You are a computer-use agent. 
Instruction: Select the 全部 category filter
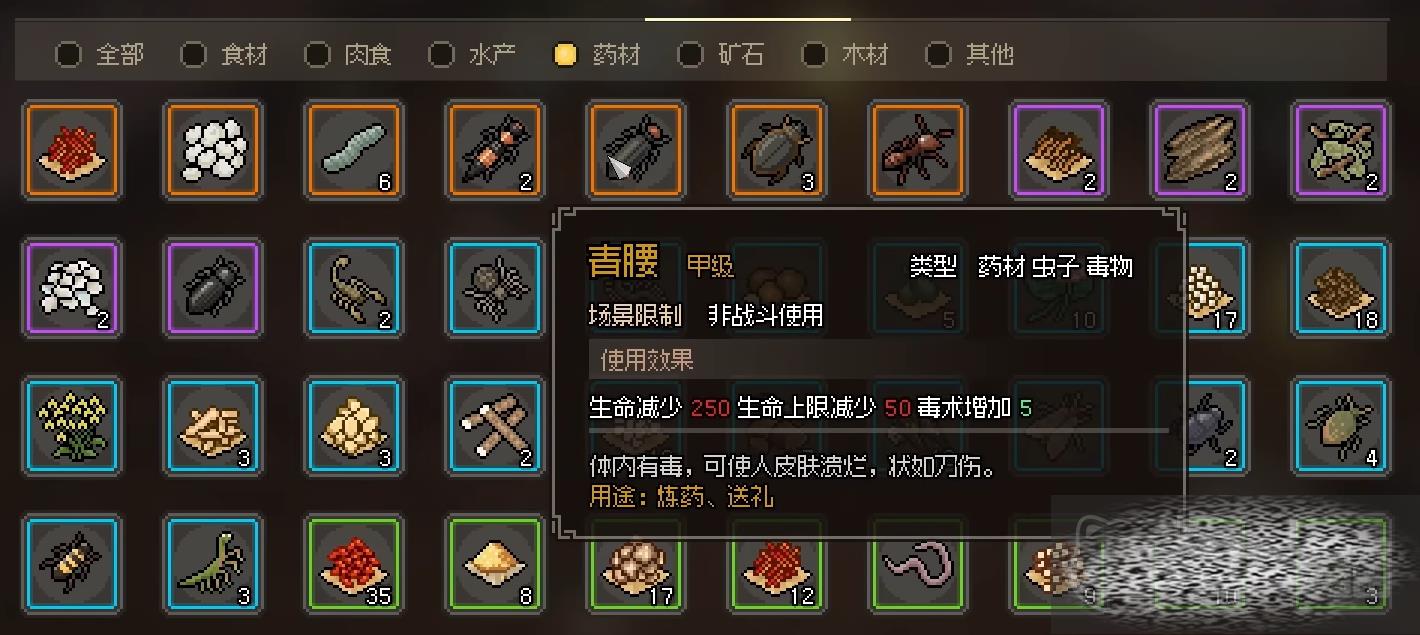pos(99,54)
